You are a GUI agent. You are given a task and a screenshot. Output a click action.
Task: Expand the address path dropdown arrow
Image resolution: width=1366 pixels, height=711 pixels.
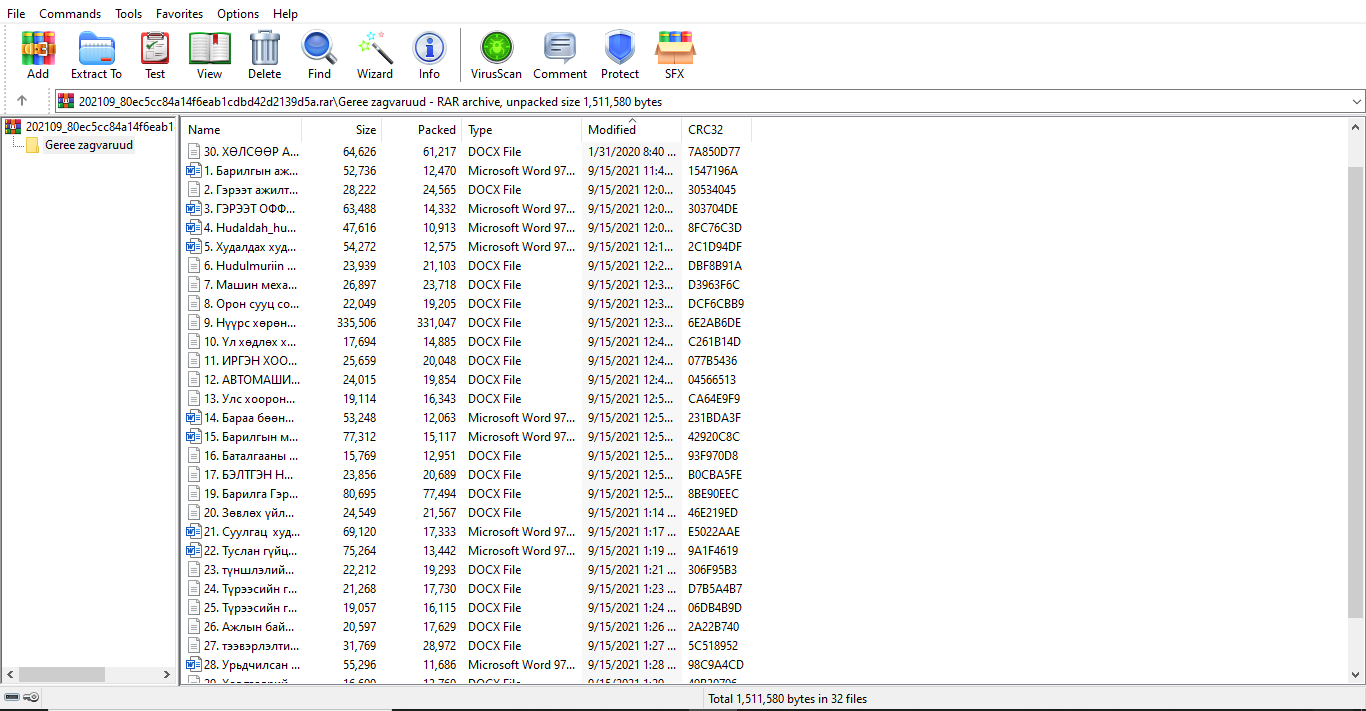1356,101
